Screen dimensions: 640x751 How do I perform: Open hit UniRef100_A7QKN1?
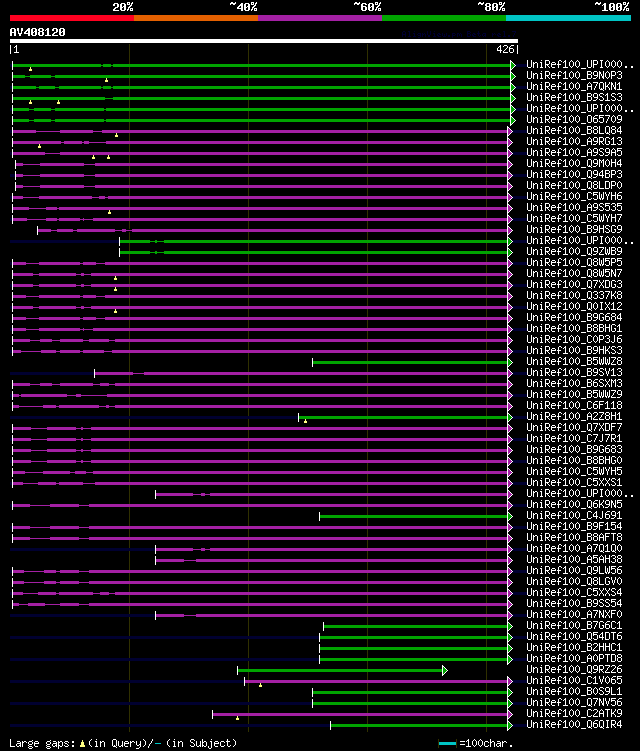(x=574, y=87)
